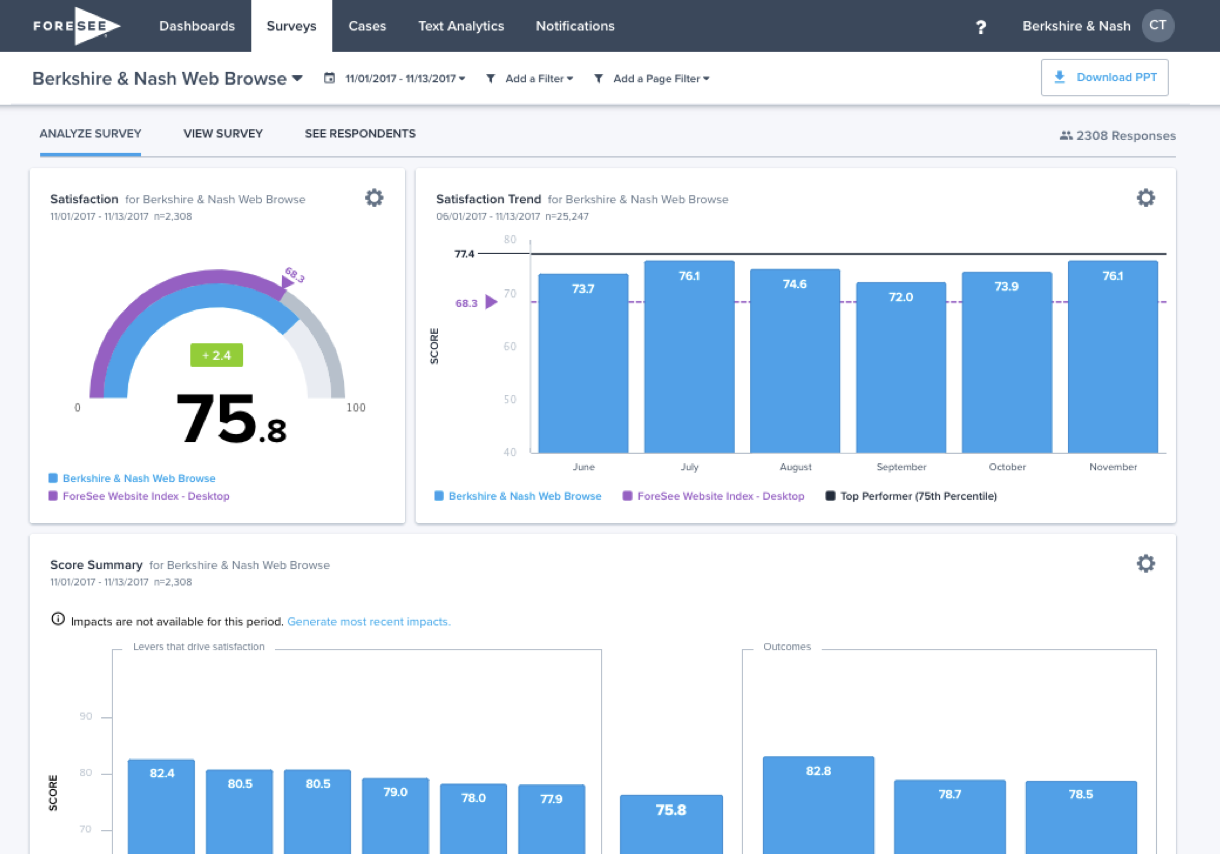The height and width of the screenshot is (854, 1220).
Task: Click the info icon next to Impacts message
Action: click(x=58, y=620)
